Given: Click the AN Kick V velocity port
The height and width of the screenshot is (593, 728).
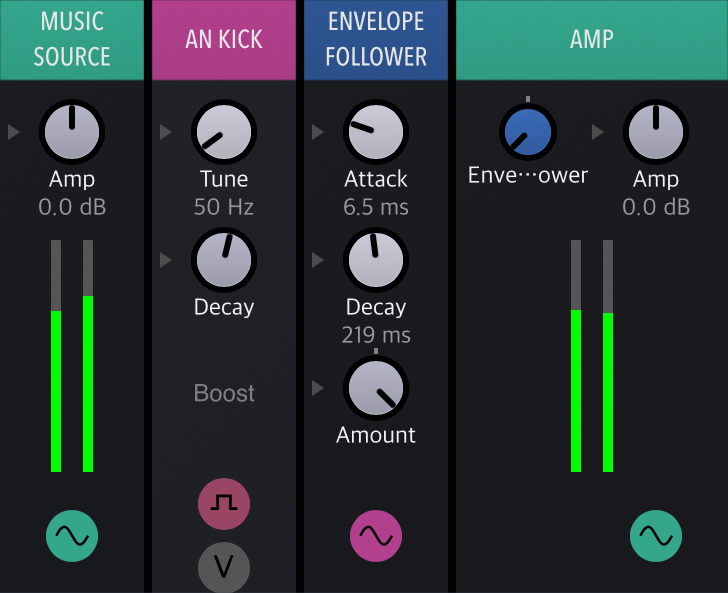Looking at the screenshot, I should (x=224, y=567).
